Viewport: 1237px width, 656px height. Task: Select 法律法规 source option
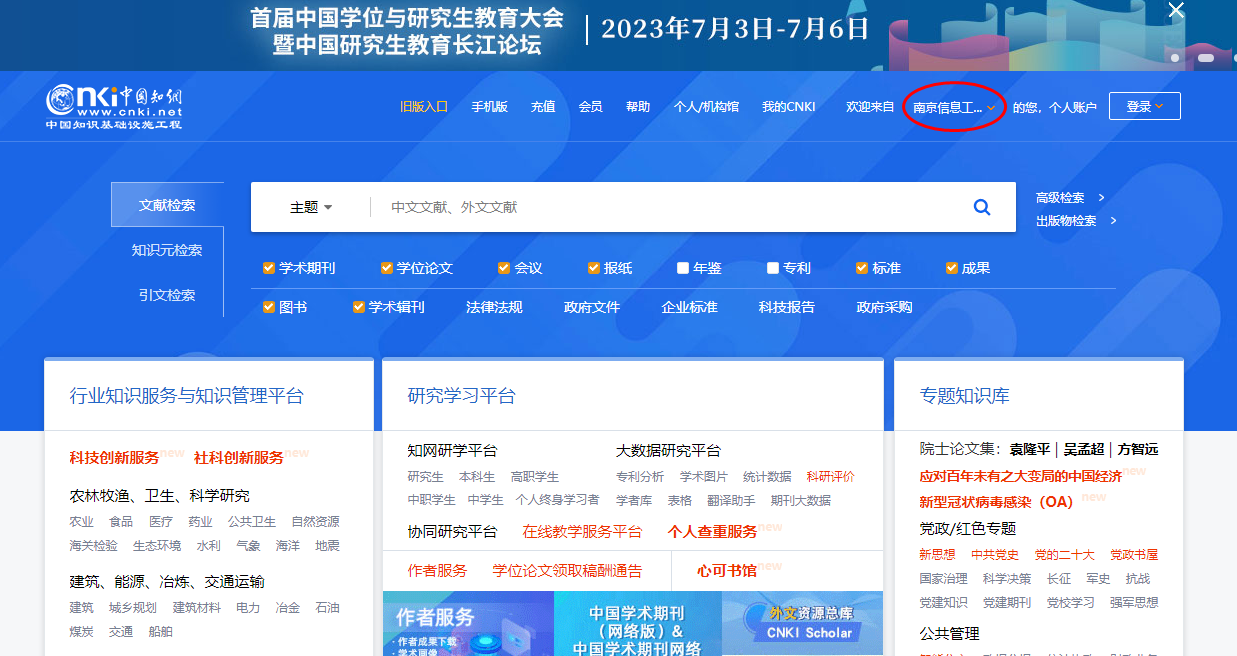[494, 307]
